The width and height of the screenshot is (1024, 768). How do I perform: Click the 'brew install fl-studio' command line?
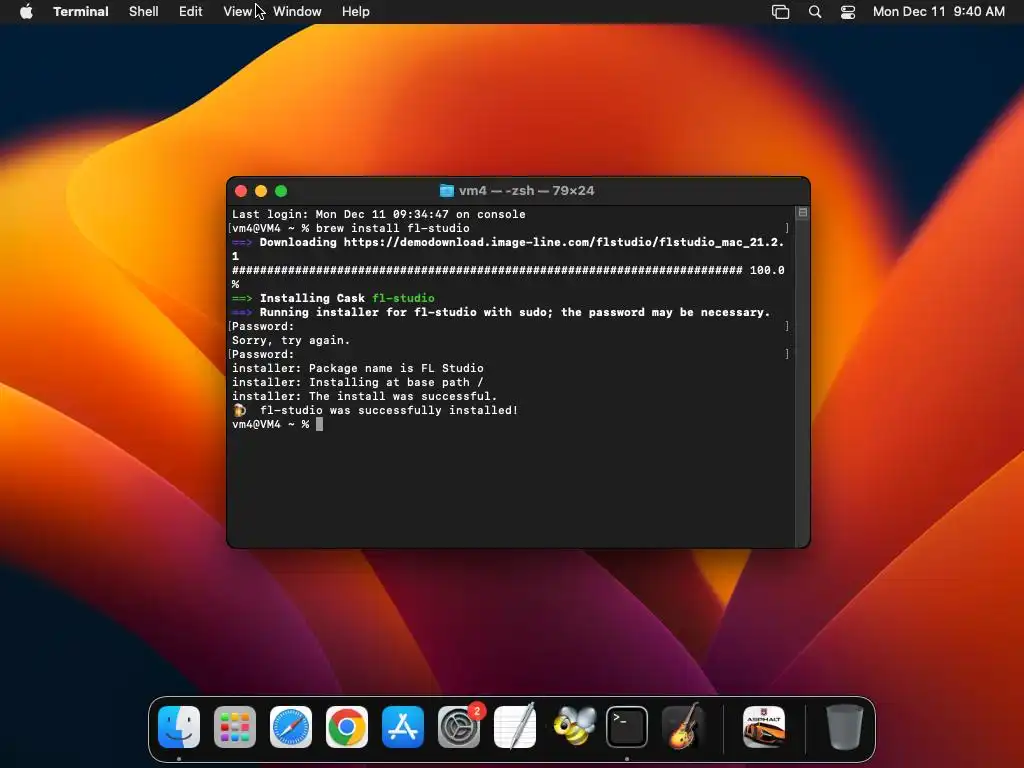392,228
